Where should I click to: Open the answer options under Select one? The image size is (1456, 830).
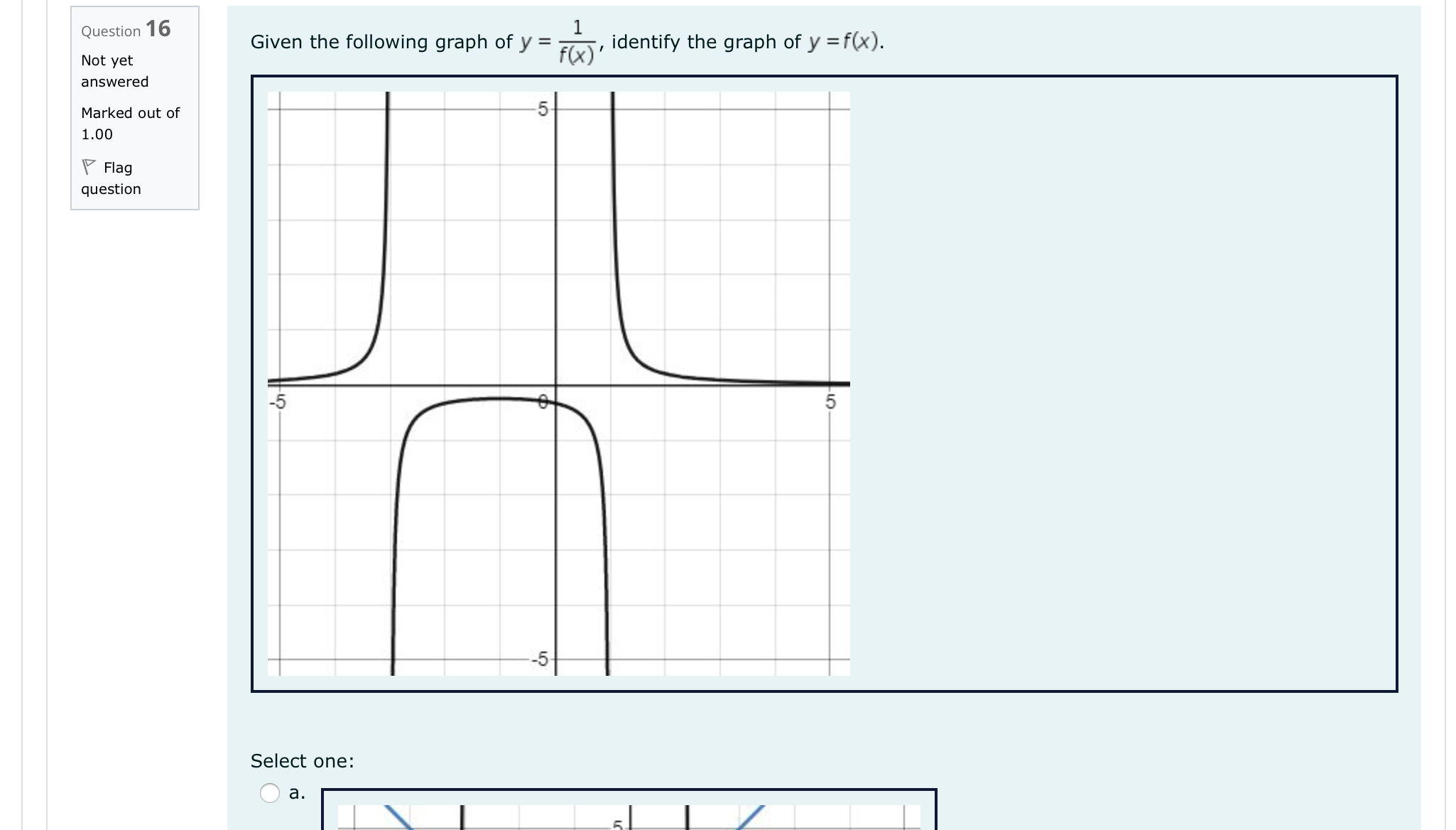[303, 761]
